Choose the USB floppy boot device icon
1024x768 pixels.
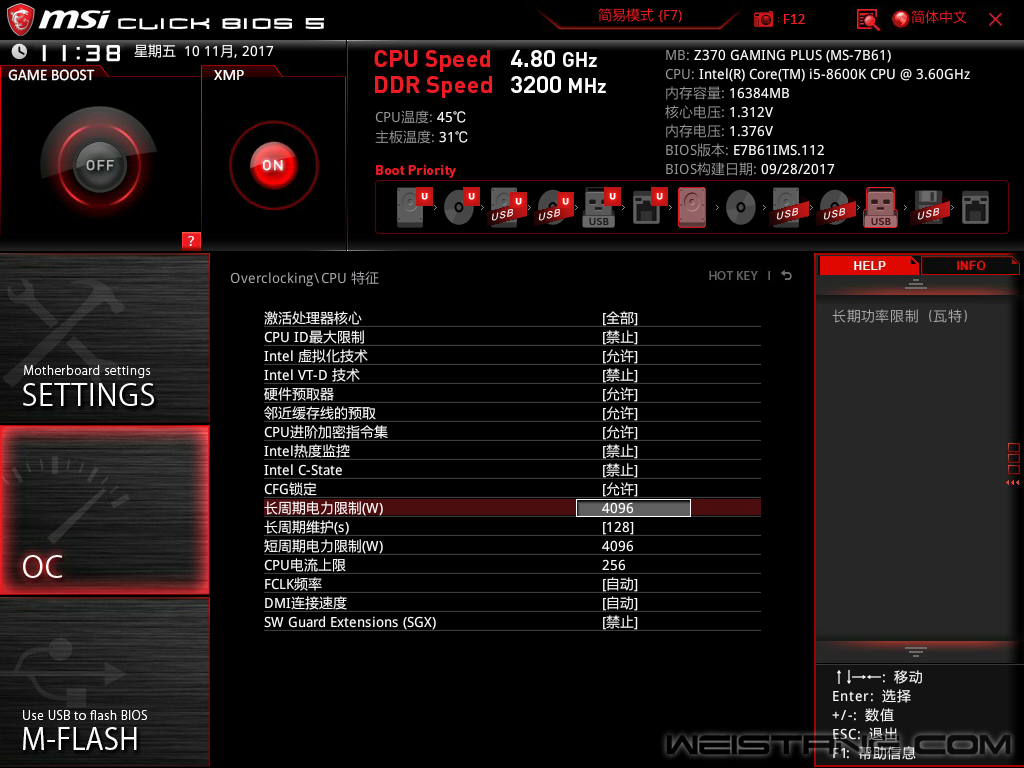coord(928,208)
